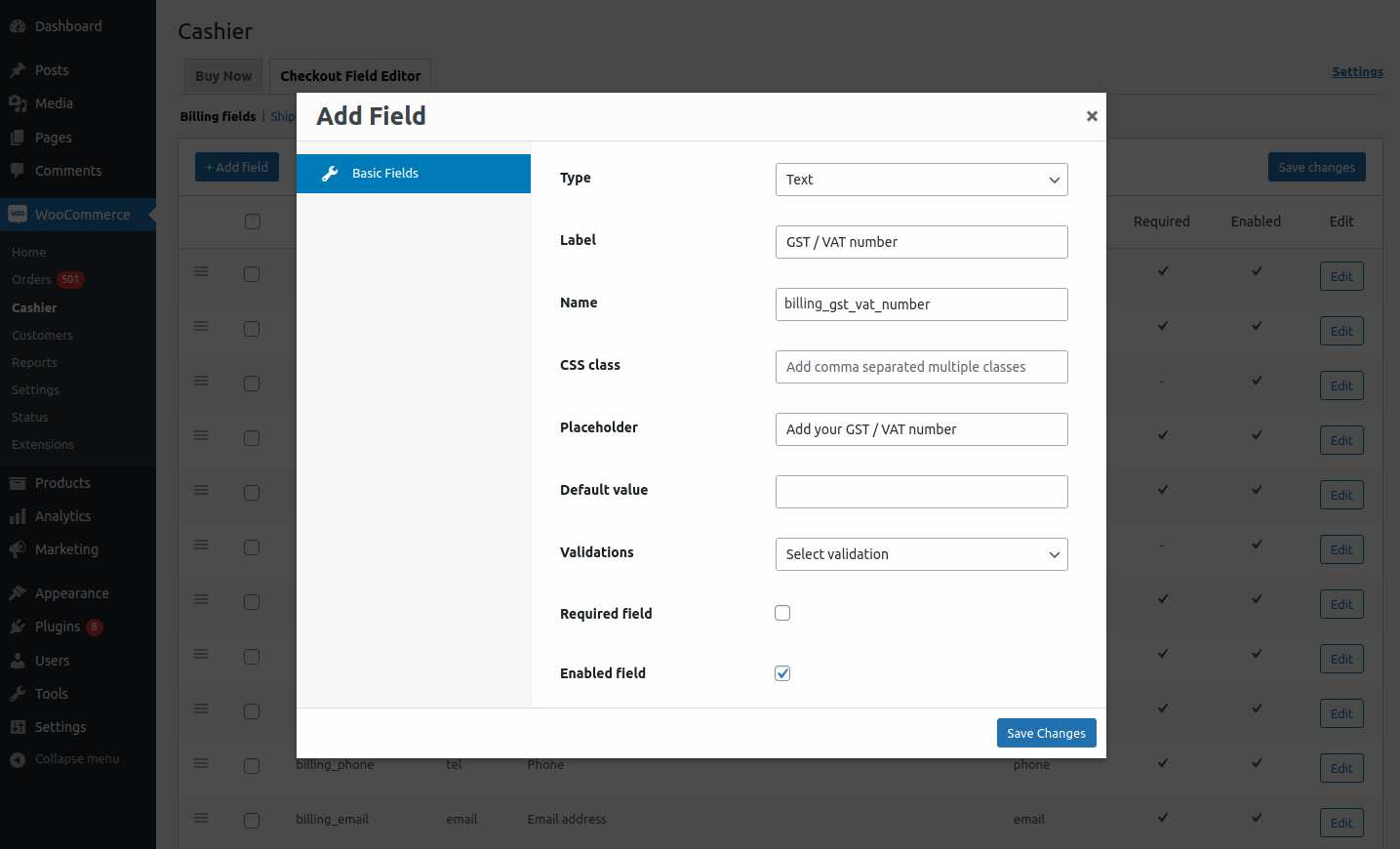Click the wrench icon on Basic Fields

pyautogui.click(x=329, y=173)
